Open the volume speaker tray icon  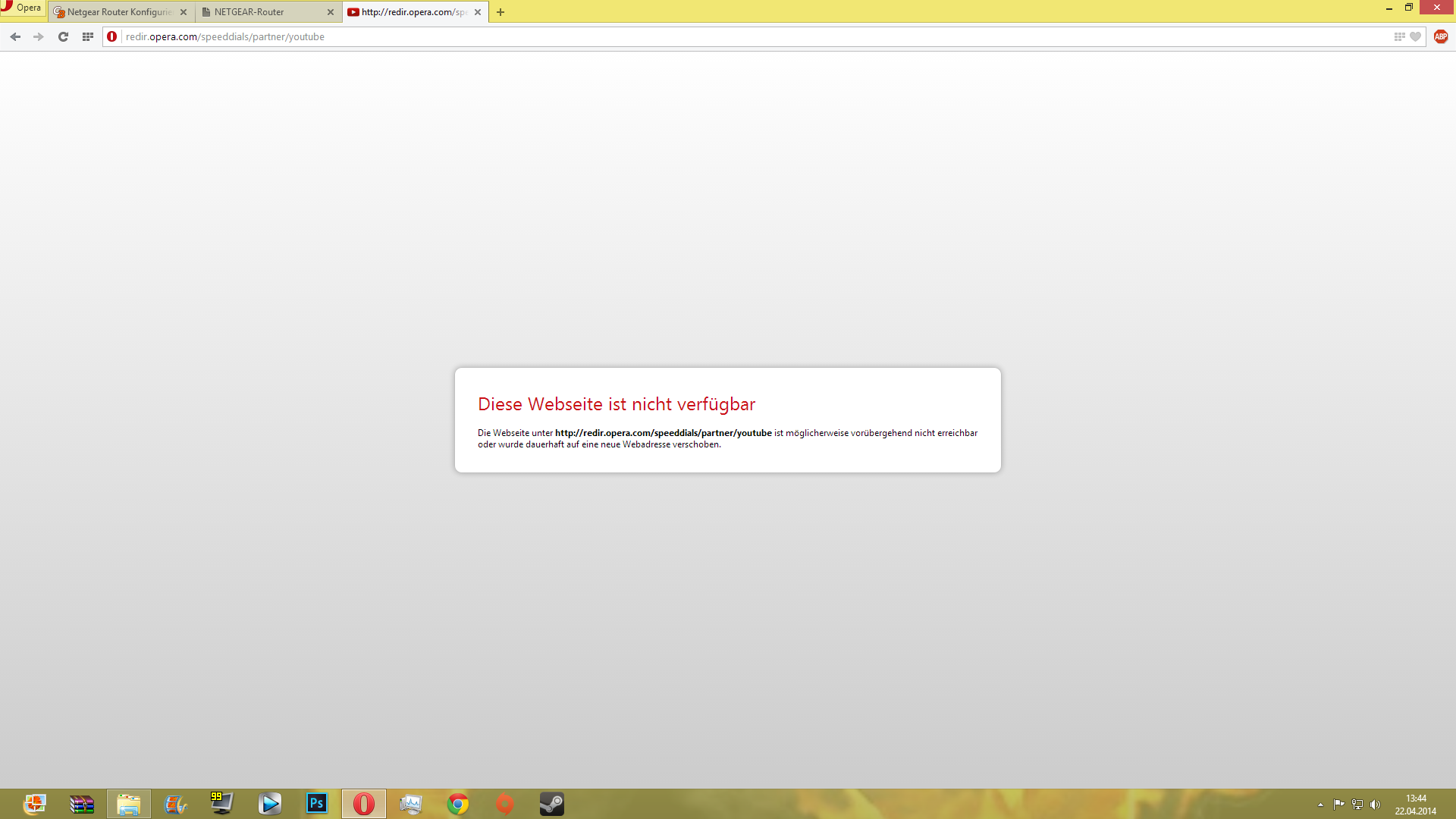click(1376, 805)
